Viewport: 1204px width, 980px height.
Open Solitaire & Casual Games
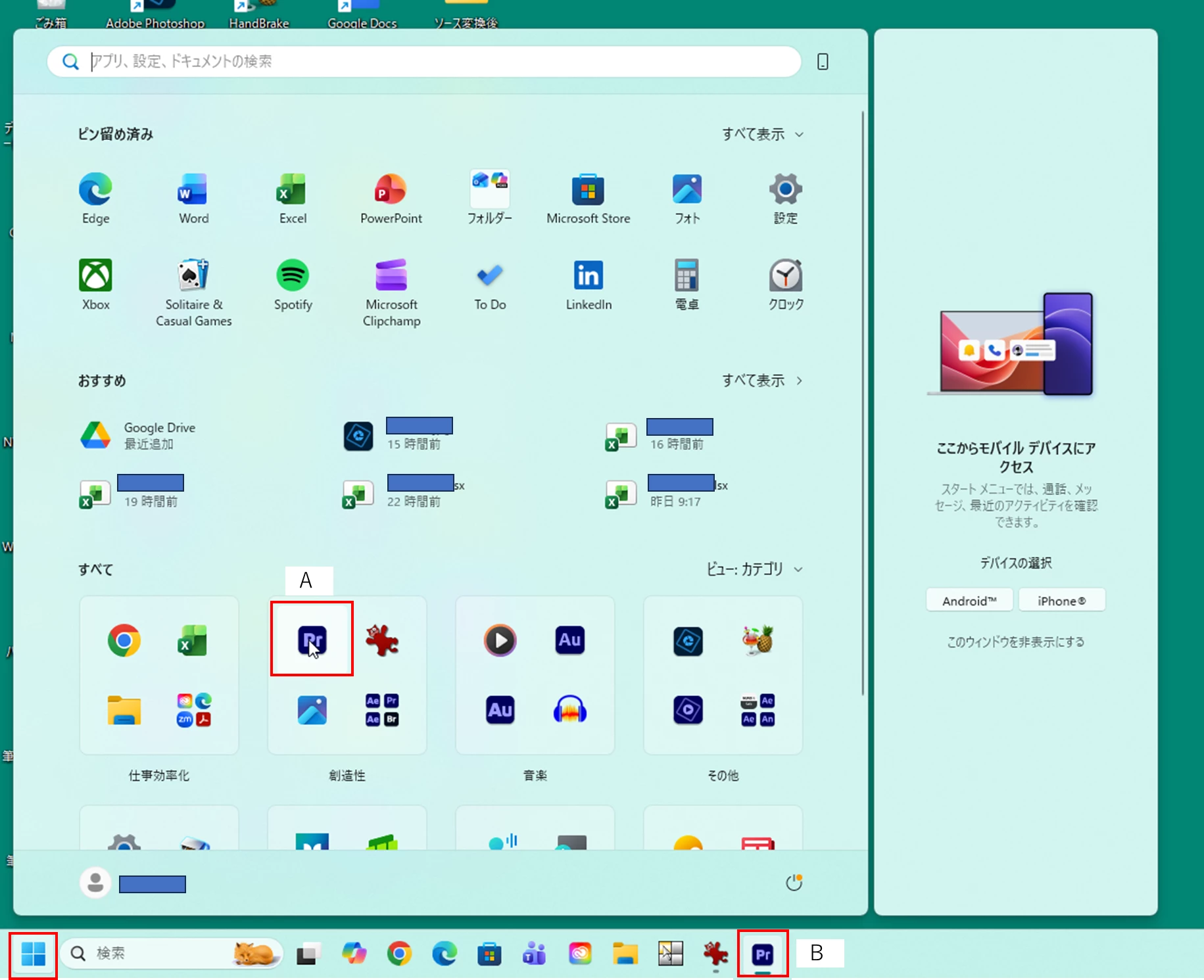[193, 292]
